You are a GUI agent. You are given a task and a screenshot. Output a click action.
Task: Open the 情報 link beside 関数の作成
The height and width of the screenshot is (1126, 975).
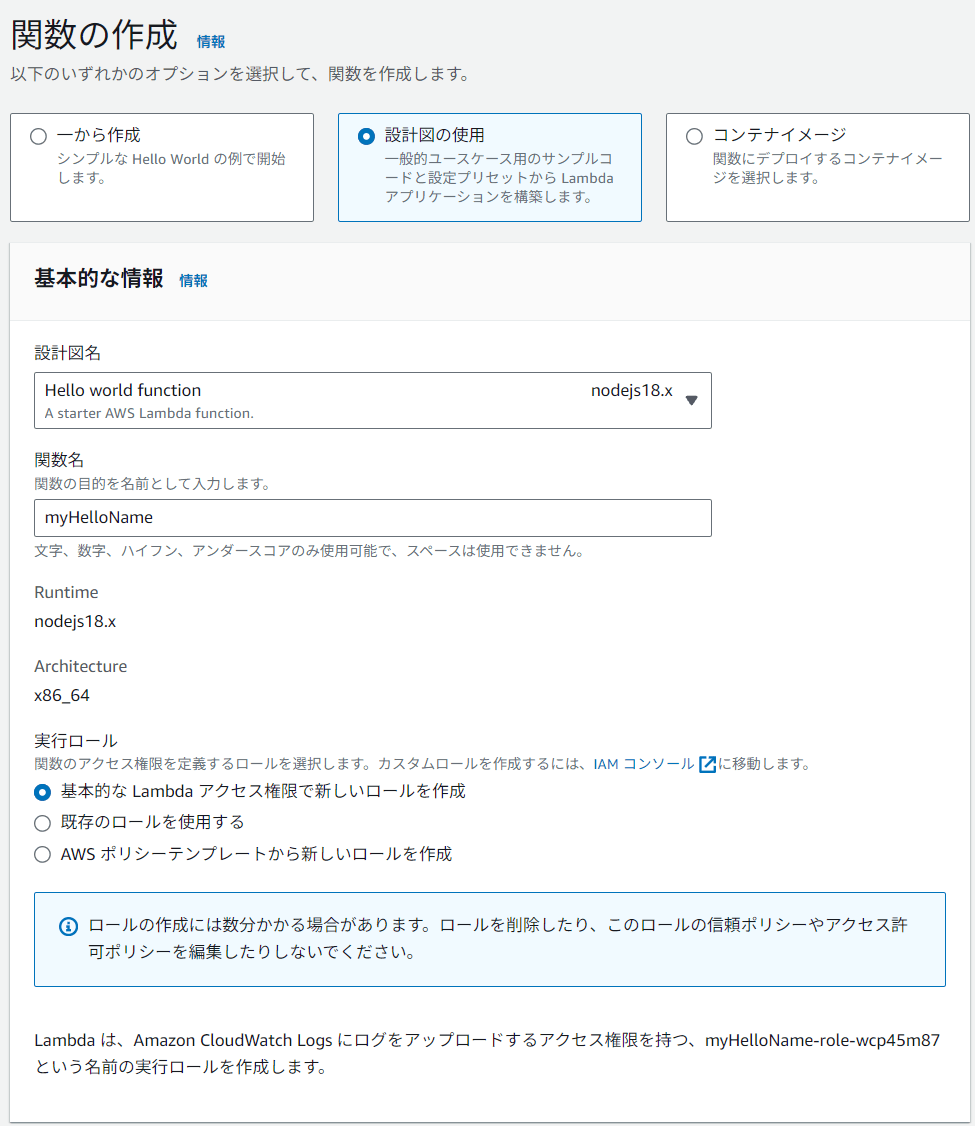pos(211,42)
